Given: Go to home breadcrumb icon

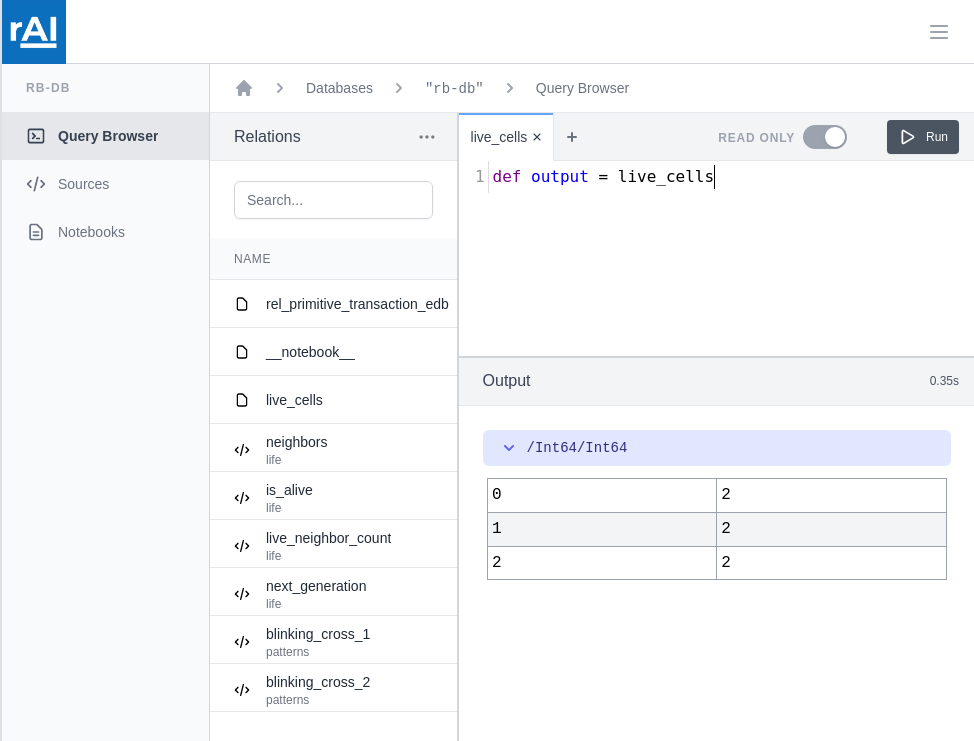Looking at the screenshot, I should tap(244, 88).
